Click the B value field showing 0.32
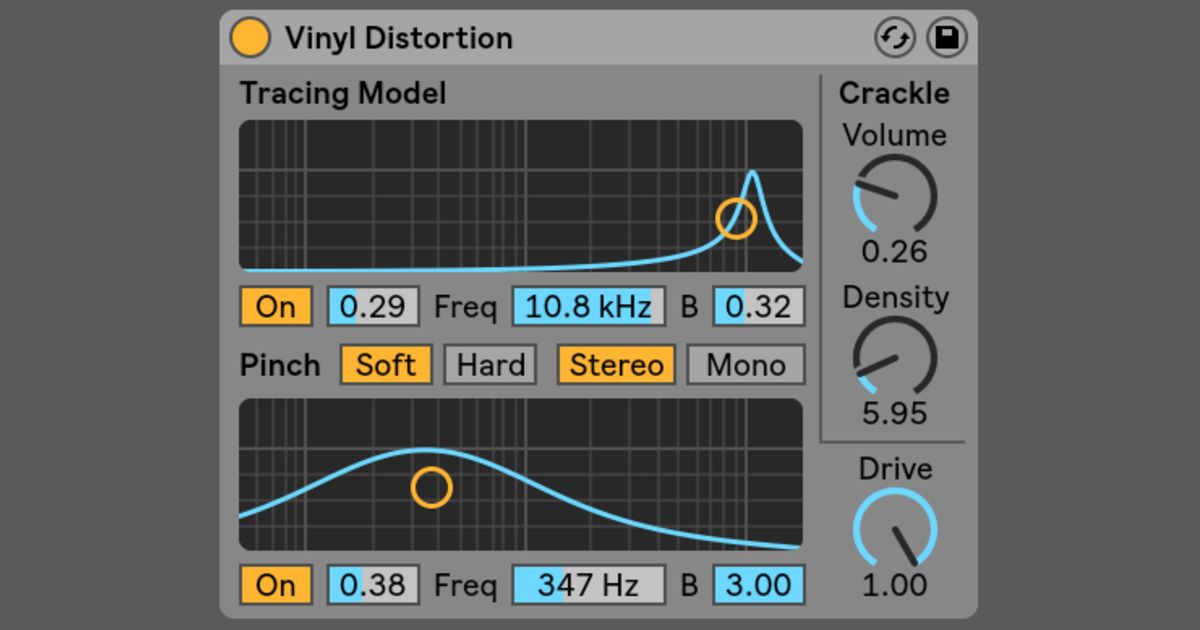This screenshot has height=630, width=1200. (758, 307)
